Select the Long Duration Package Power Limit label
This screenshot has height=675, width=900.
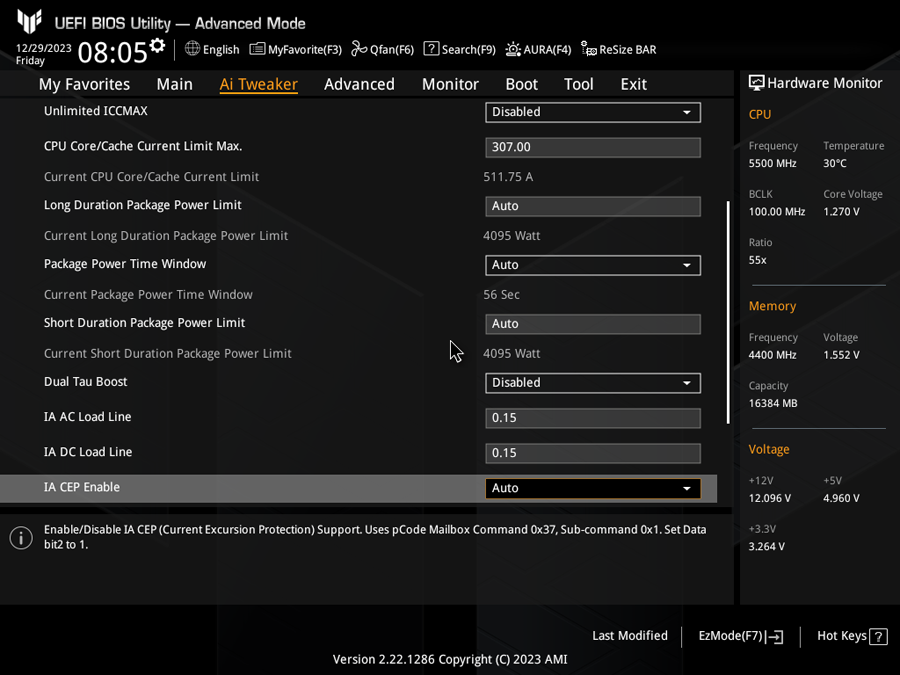pos(143,205)
